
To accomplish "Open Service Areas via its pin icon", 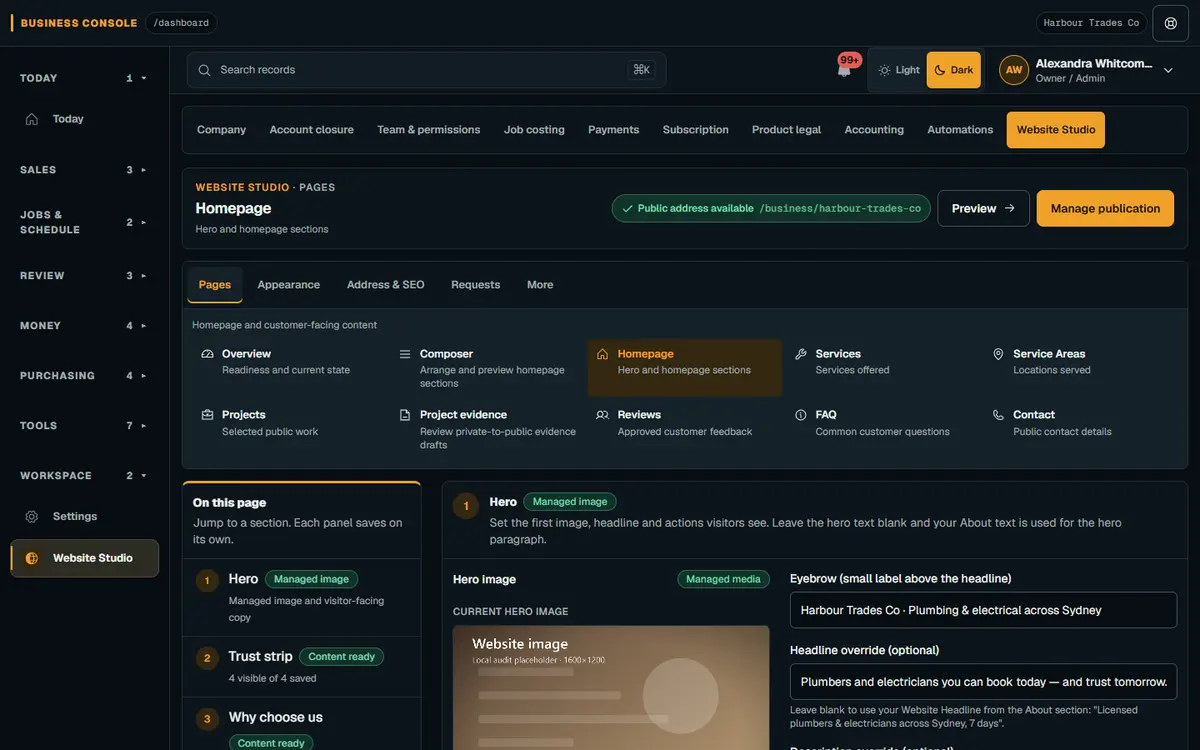I will tap(998, 354).
